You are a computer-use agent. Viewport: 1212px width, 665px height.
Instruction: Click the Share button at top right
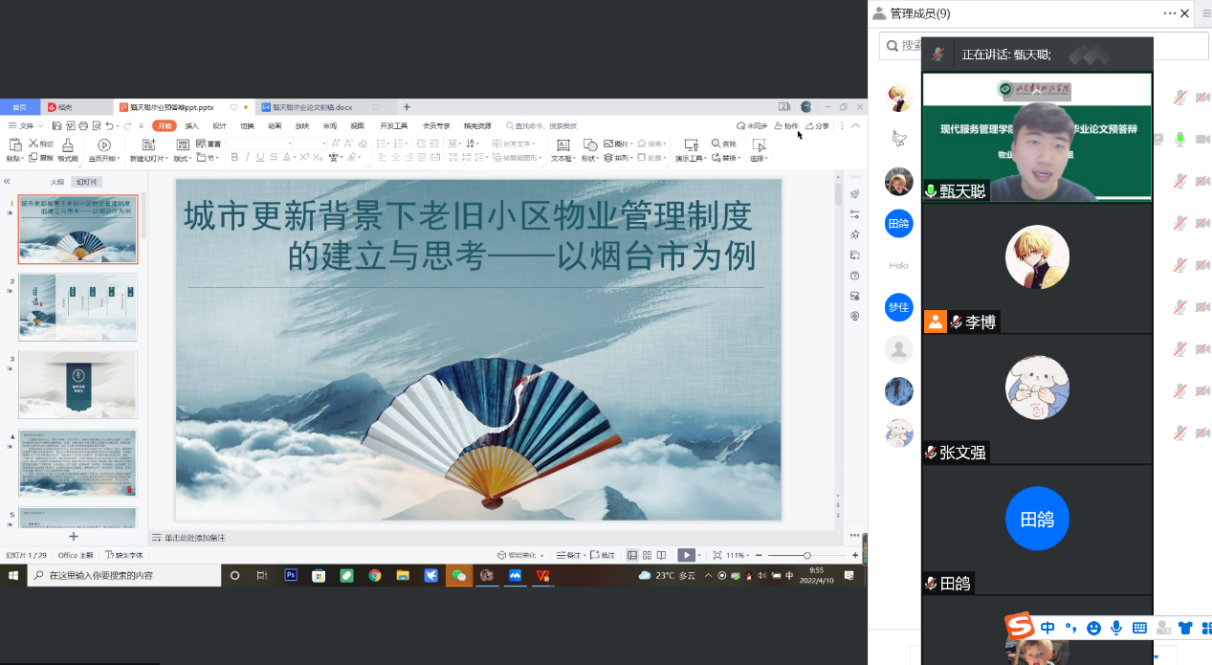pos(818,126)
